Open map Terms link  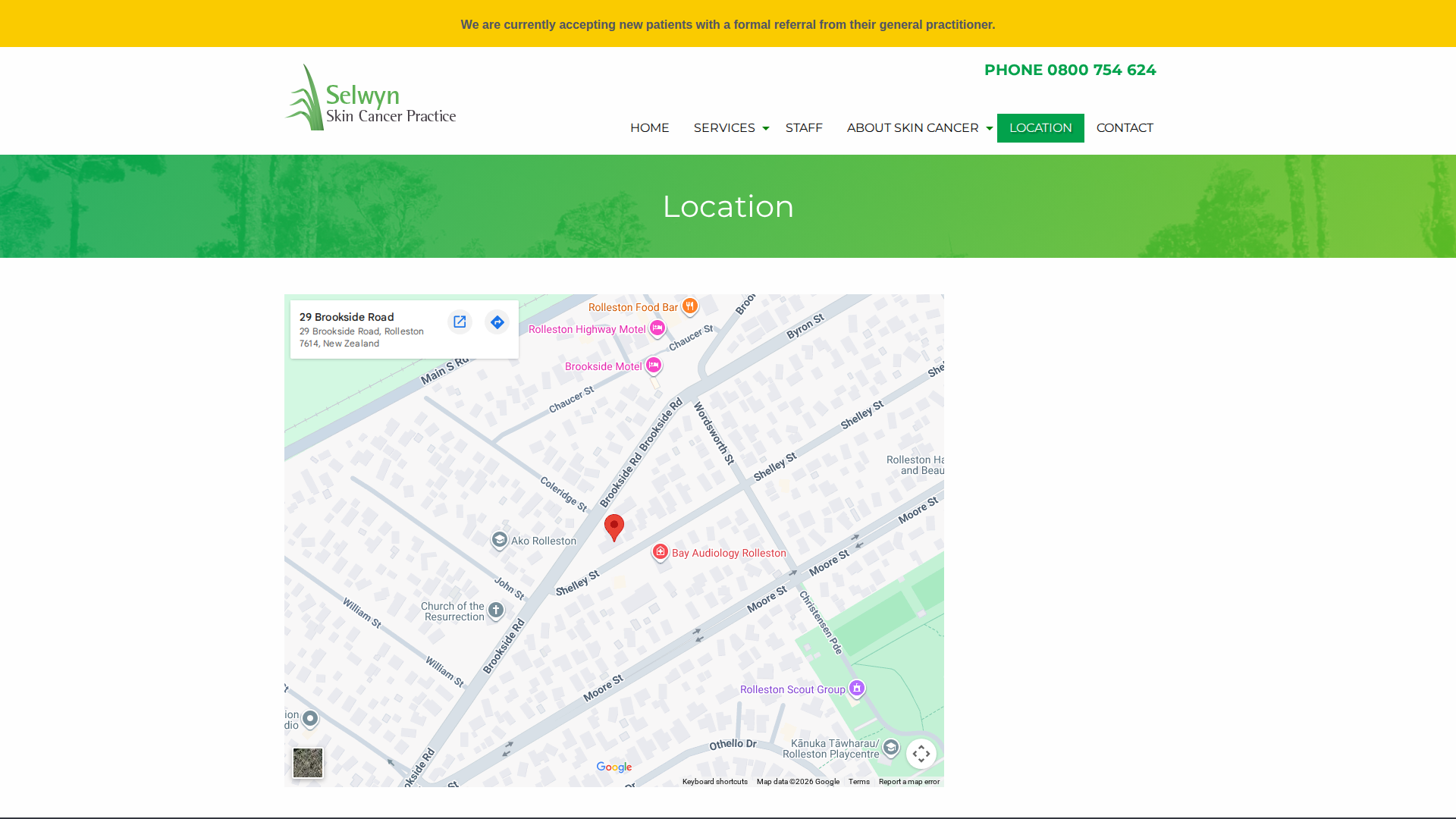tap(859, 782)
